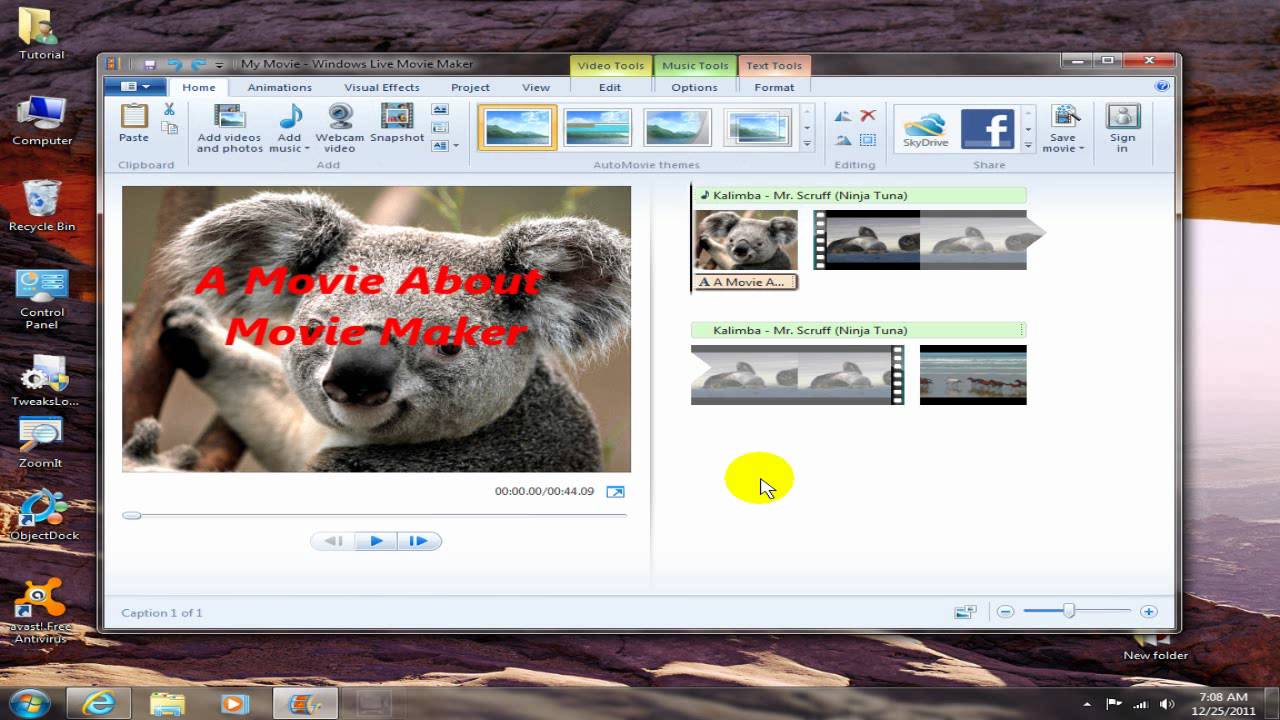Take a Snapshot of the preview
This screenshot has width=1280, height=720.
coord(397,124)
